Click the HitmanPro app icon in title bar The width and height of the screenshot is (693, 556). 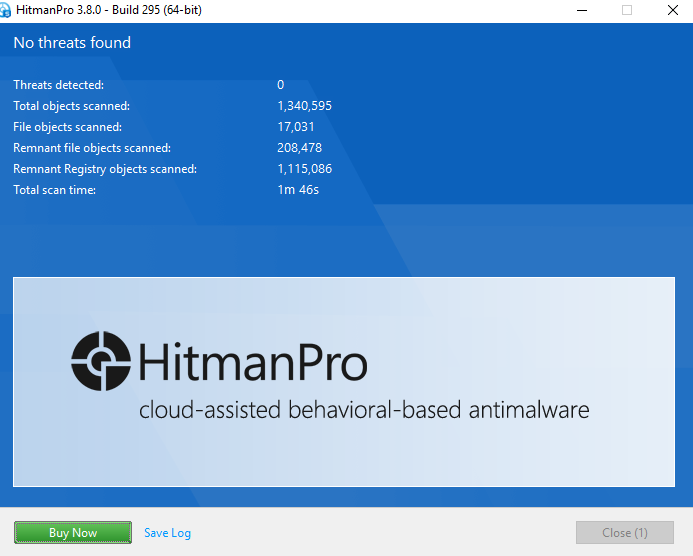point(5,10)
